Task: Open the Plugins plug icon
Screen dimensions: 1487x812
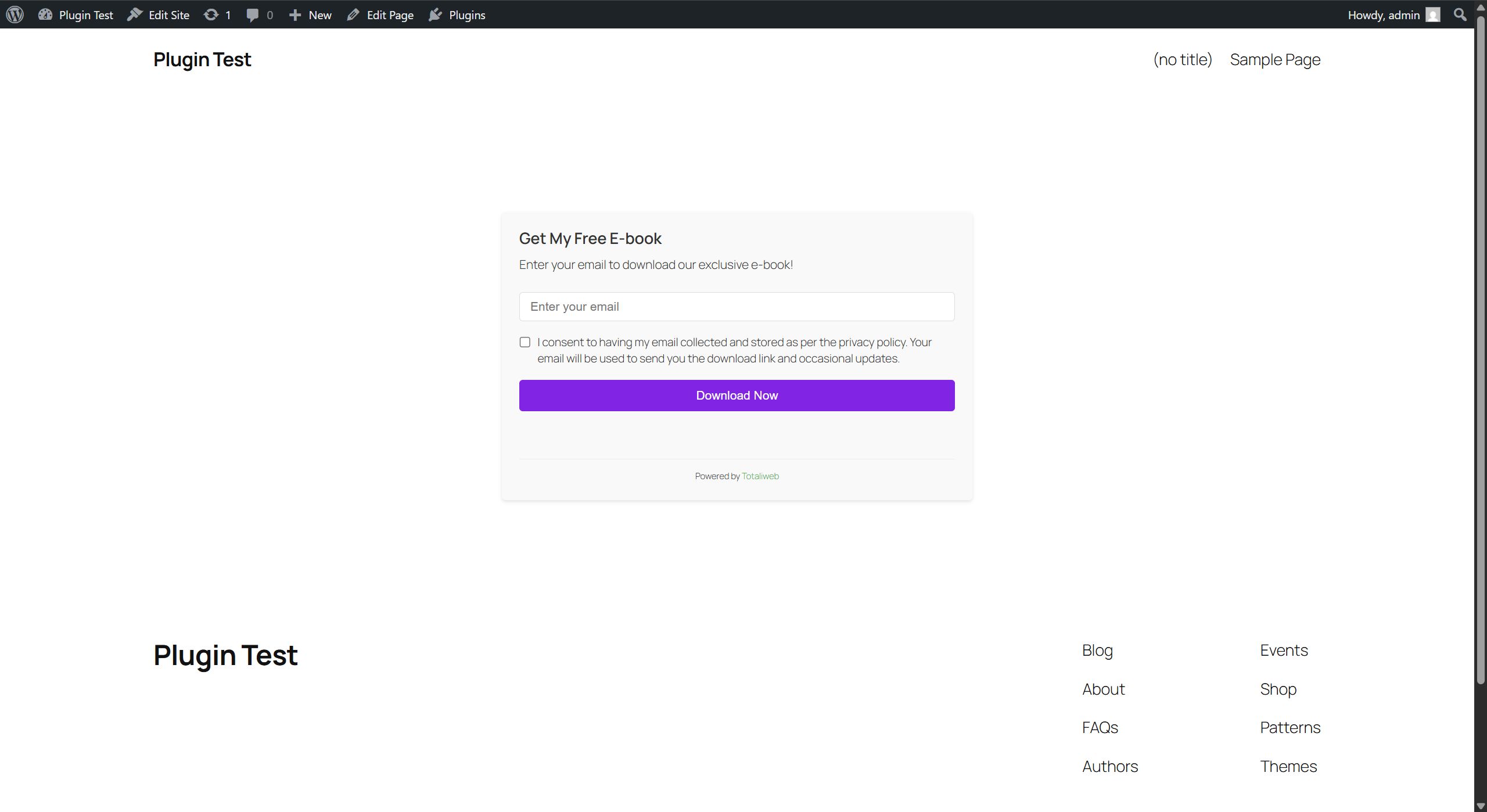Action: tap(436, 15)
